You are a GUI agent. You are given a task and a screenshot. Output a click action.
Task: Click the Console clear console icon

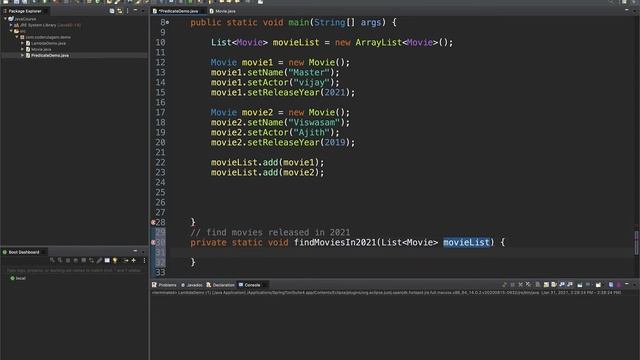tap(538, 285)
